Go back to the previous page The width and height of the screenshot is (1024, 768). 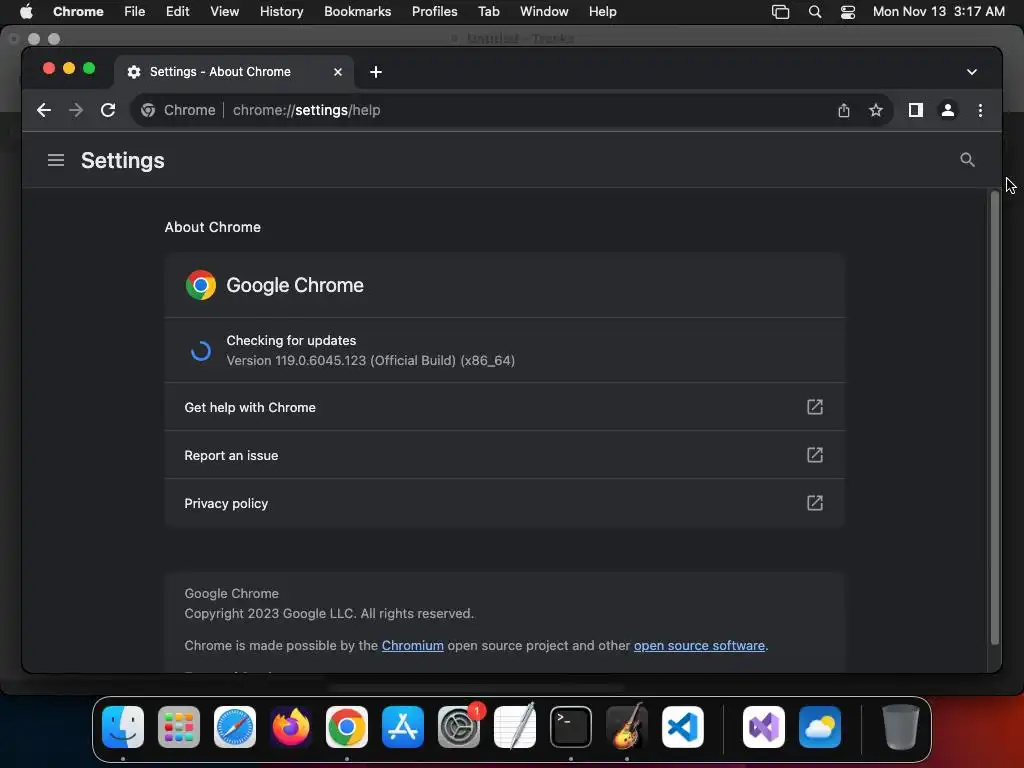[44, 110]
